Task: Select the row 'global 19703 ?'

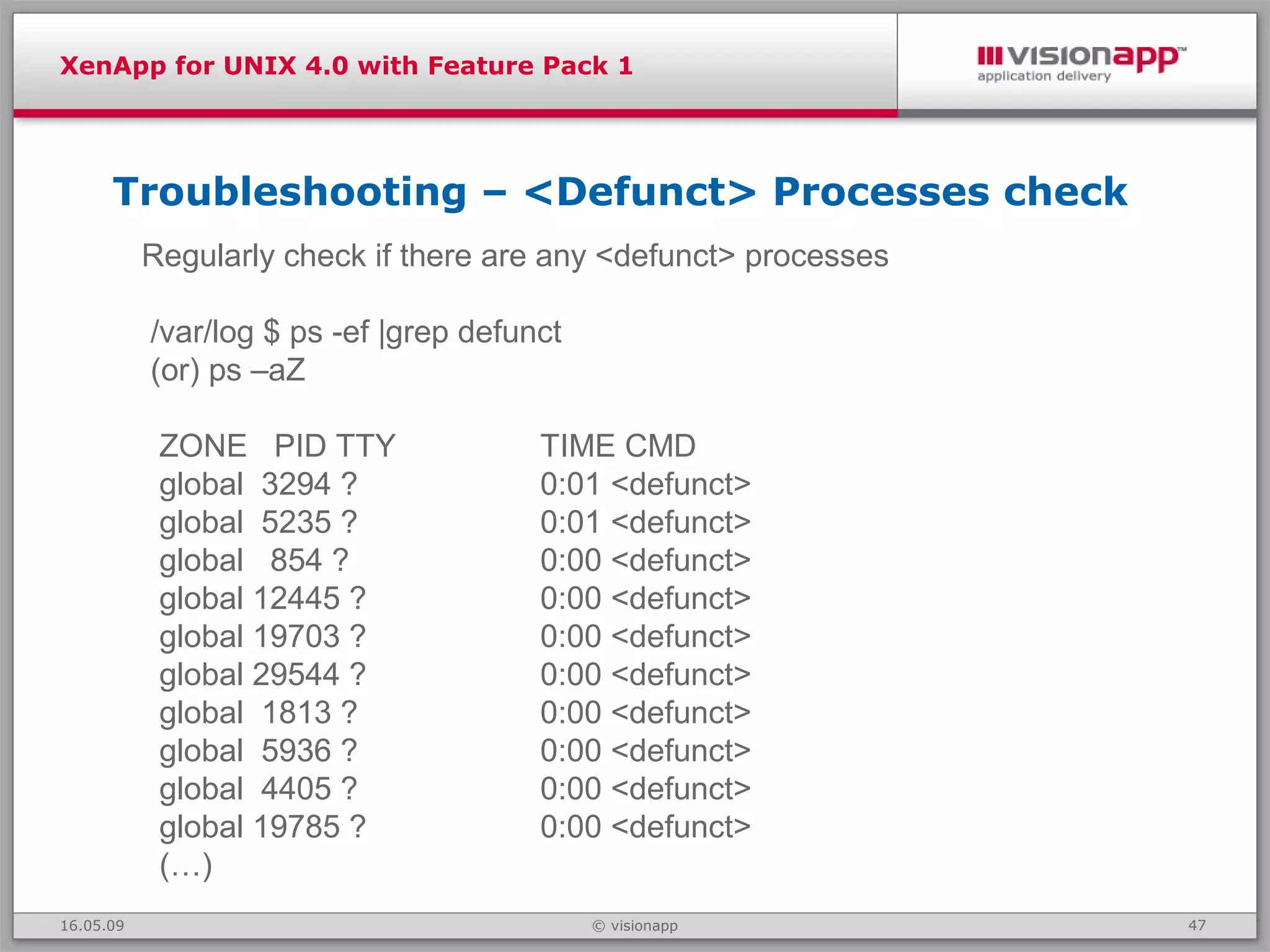Action: [262, 637]
